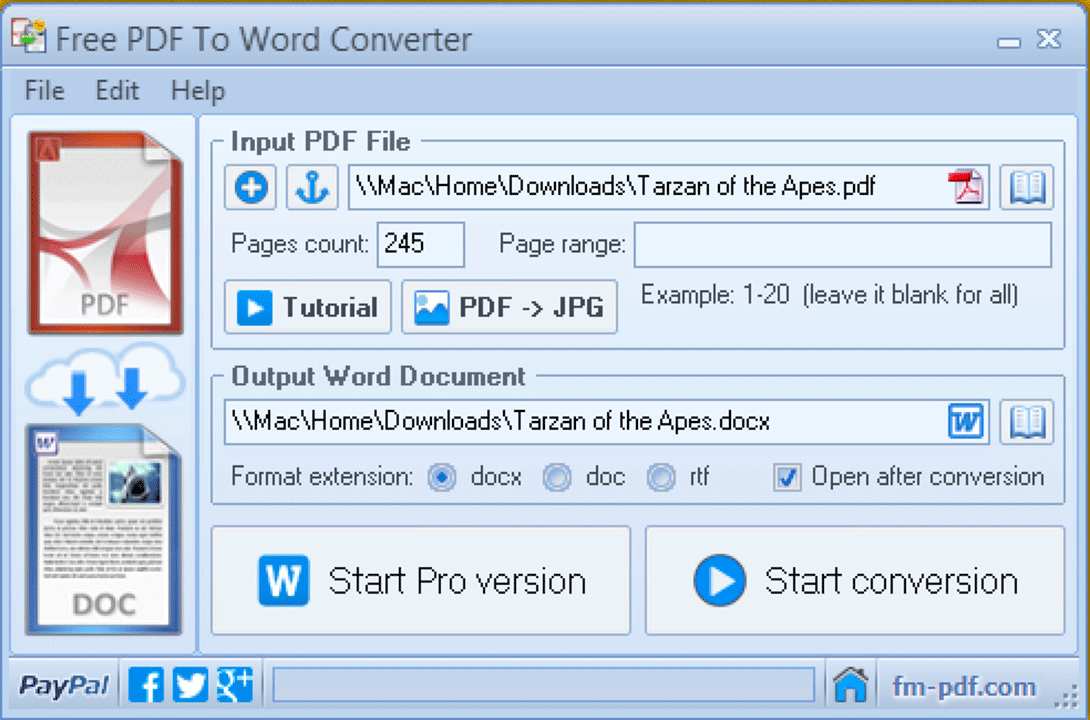This screenshot has height=720, width=1090.
Task: Select the doc format radio button
Action: [557, 477]
